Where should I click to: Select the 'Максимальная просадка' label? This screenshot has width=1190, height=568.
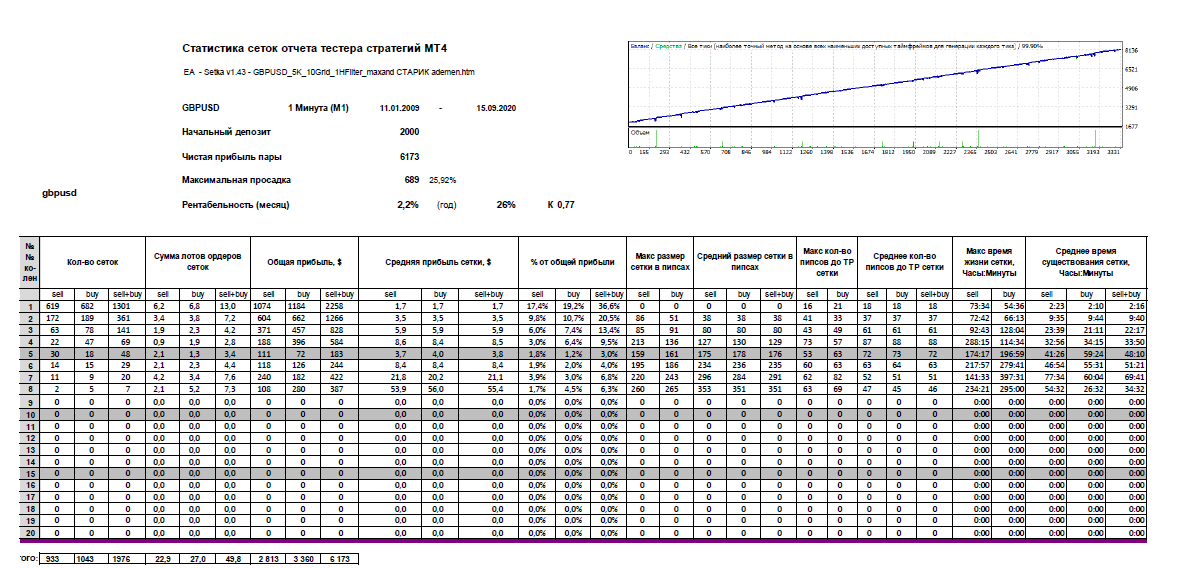click(x=237, y=180)
